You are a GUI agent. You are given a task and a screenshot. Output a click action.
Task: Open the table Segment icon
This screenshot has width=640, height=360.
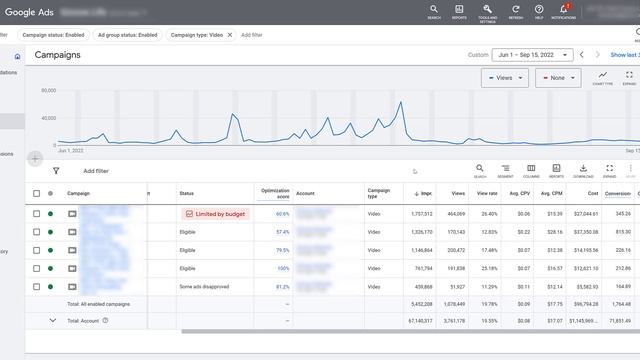coord(505,171)
